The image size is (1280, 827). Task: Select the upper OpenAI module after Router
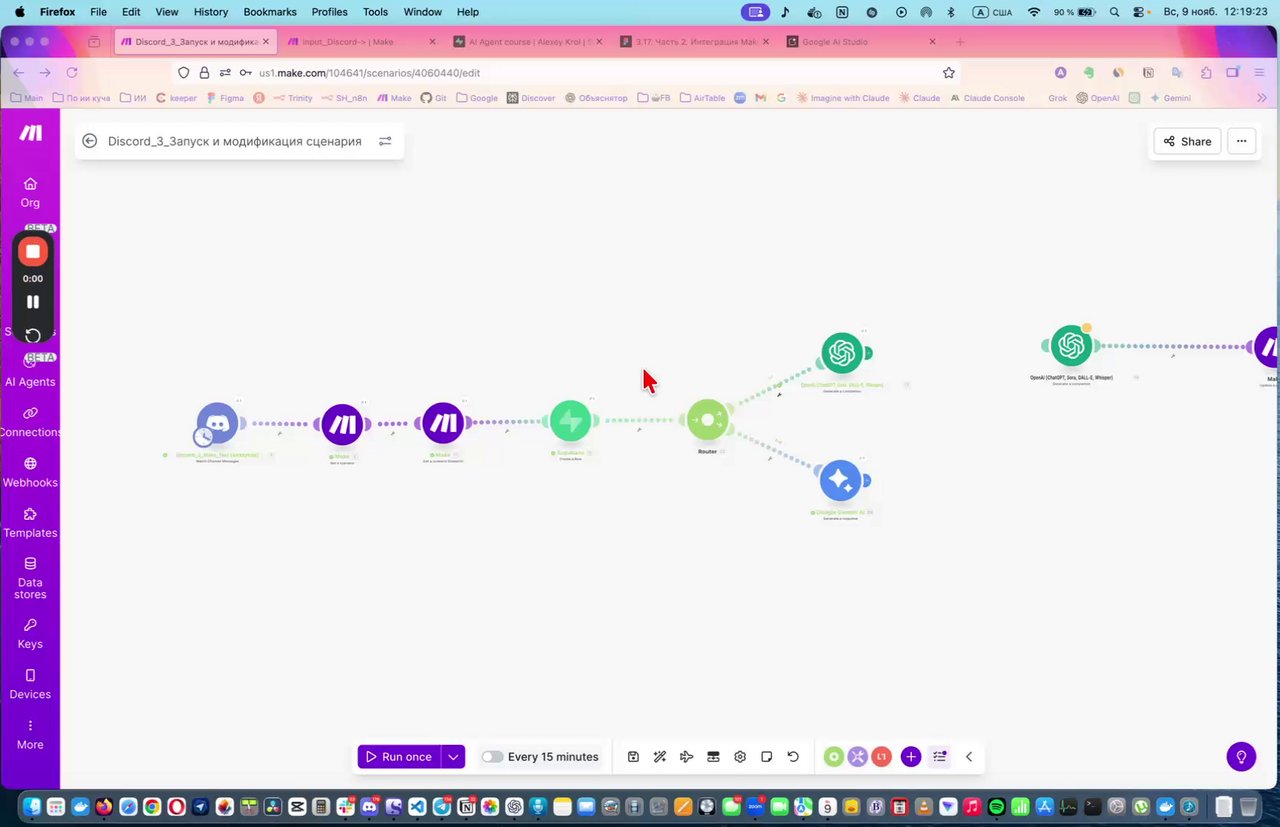click(842, 353)
